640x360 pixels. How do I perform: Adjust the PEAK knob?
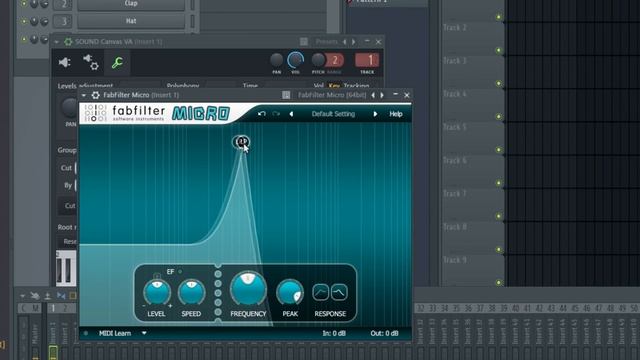click(x=290, y=292)
